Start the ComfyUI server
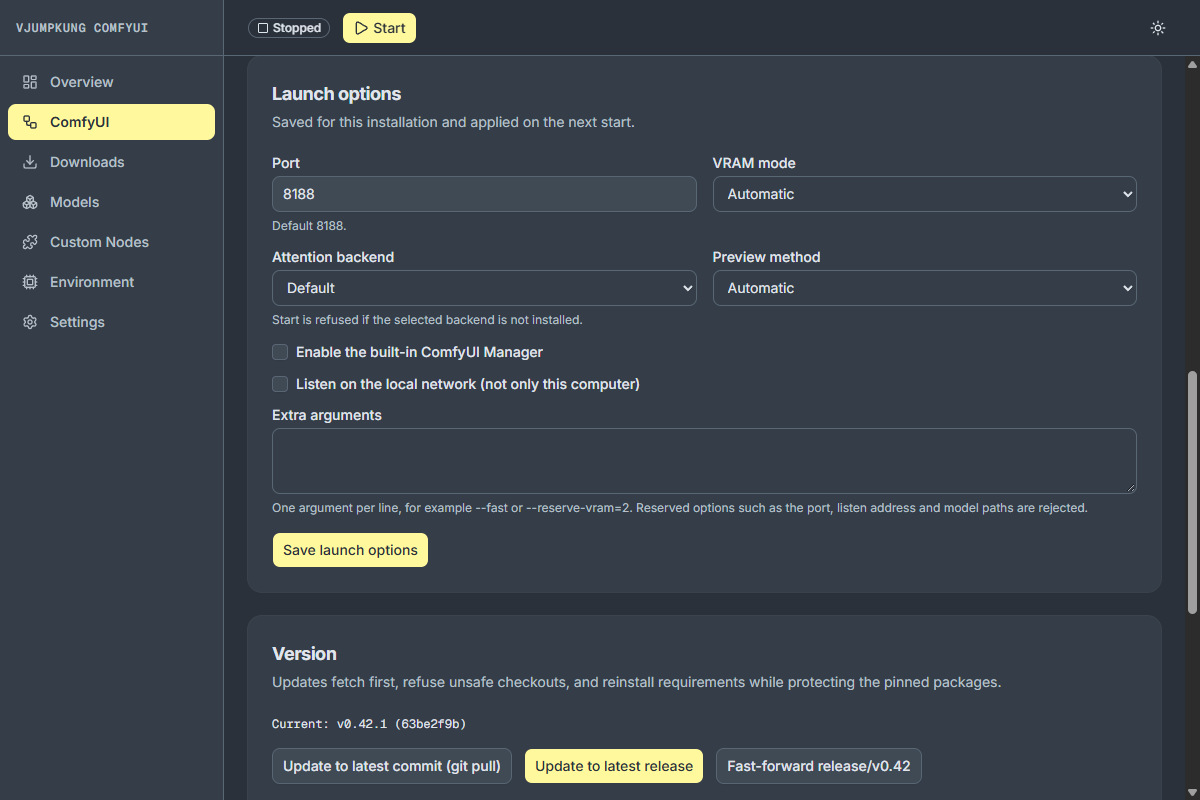This screenshot has height=800, width=1200. pyautogui.click(x=379, y=28)
